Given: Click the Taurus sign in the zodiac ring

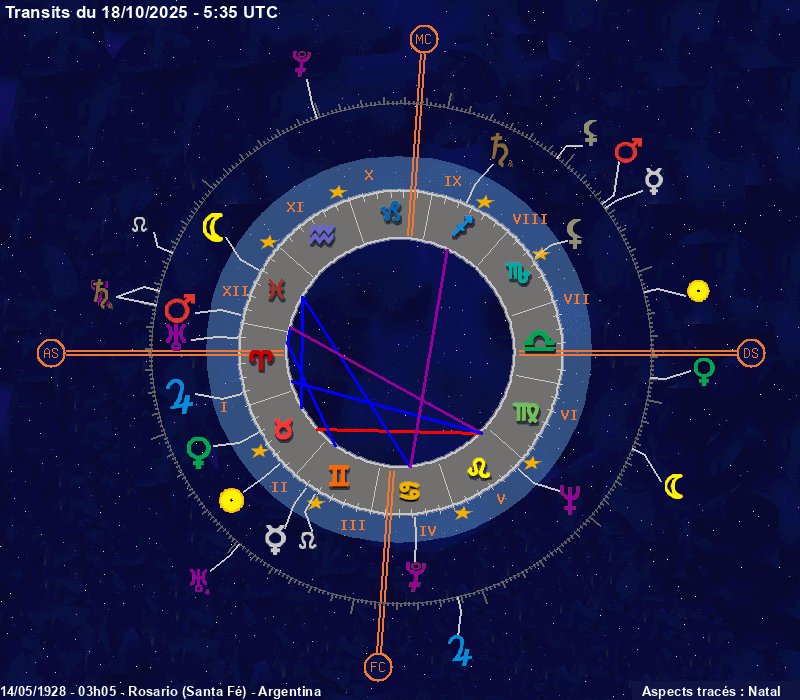Looking at the screenshot, I should 284,429.
